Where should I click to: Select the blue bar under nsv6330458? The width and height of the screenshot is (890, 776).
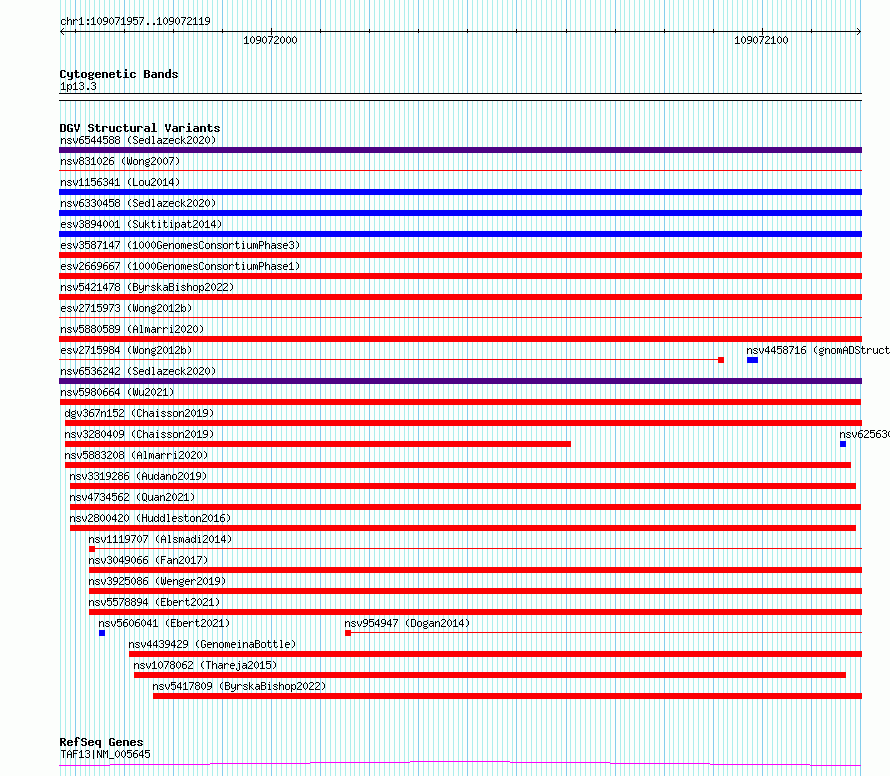460,213
